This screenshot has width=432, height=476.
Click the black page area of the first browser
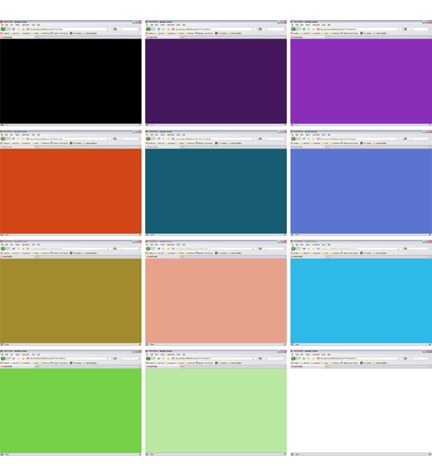pyautogui.click(x=71, y=81)
